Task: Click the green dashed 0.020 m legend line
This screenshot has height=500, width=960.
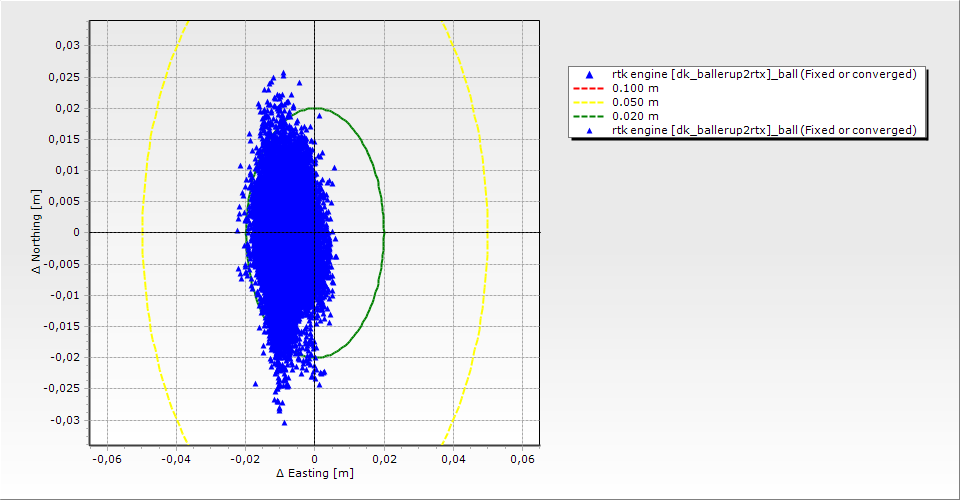Action: coord(589,116)
